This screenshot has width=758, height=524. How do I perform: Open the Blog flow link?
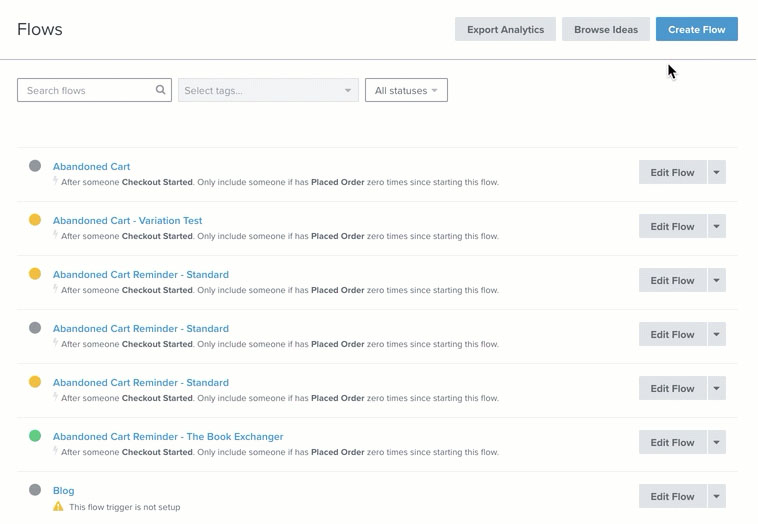[63, 490]
